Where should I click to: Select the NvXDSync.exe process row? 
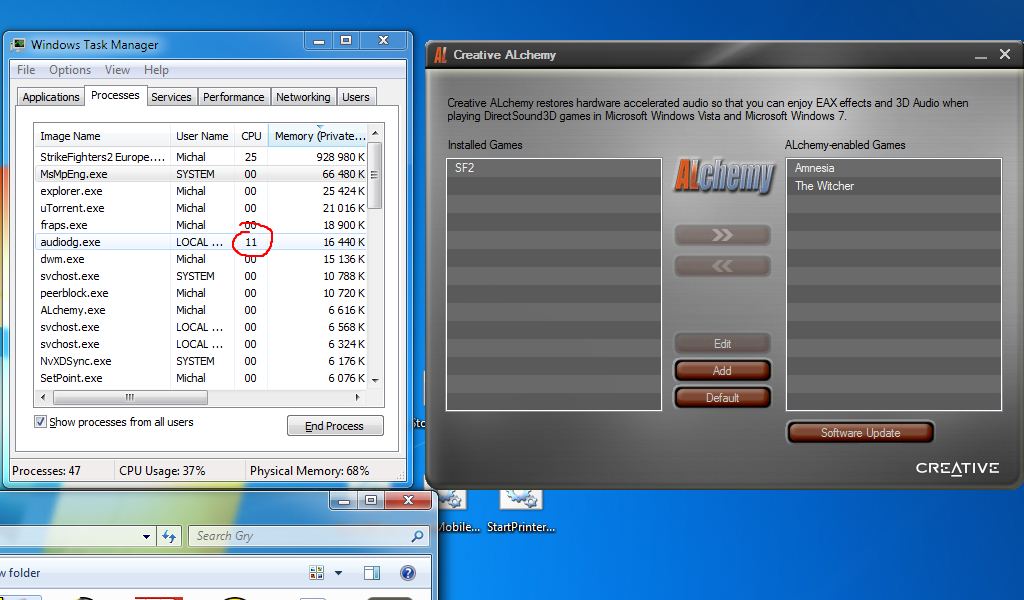[201, 360]
